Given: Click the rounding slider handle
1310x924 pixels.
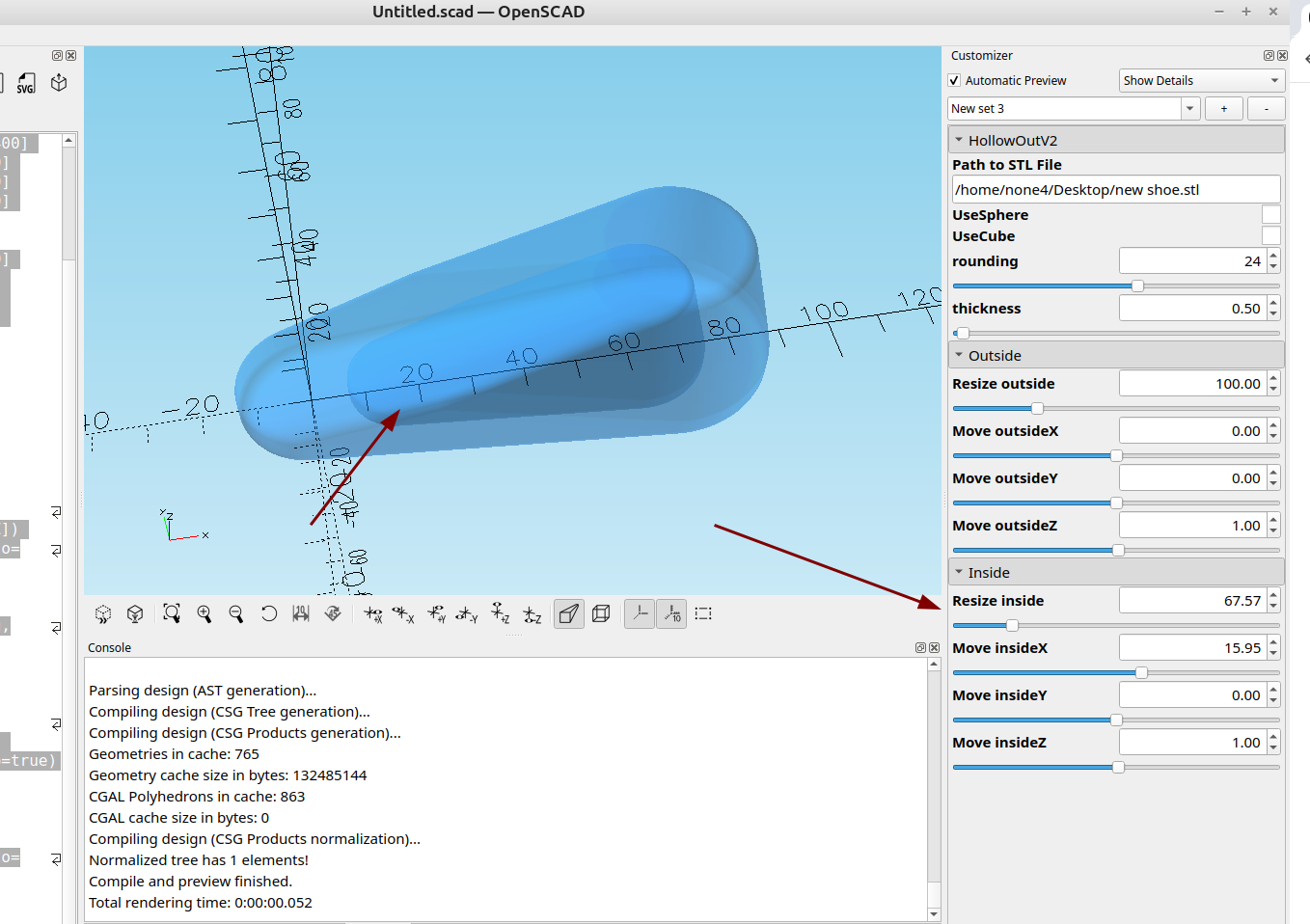Looking at the screenshot, I should pos(1137,286).
